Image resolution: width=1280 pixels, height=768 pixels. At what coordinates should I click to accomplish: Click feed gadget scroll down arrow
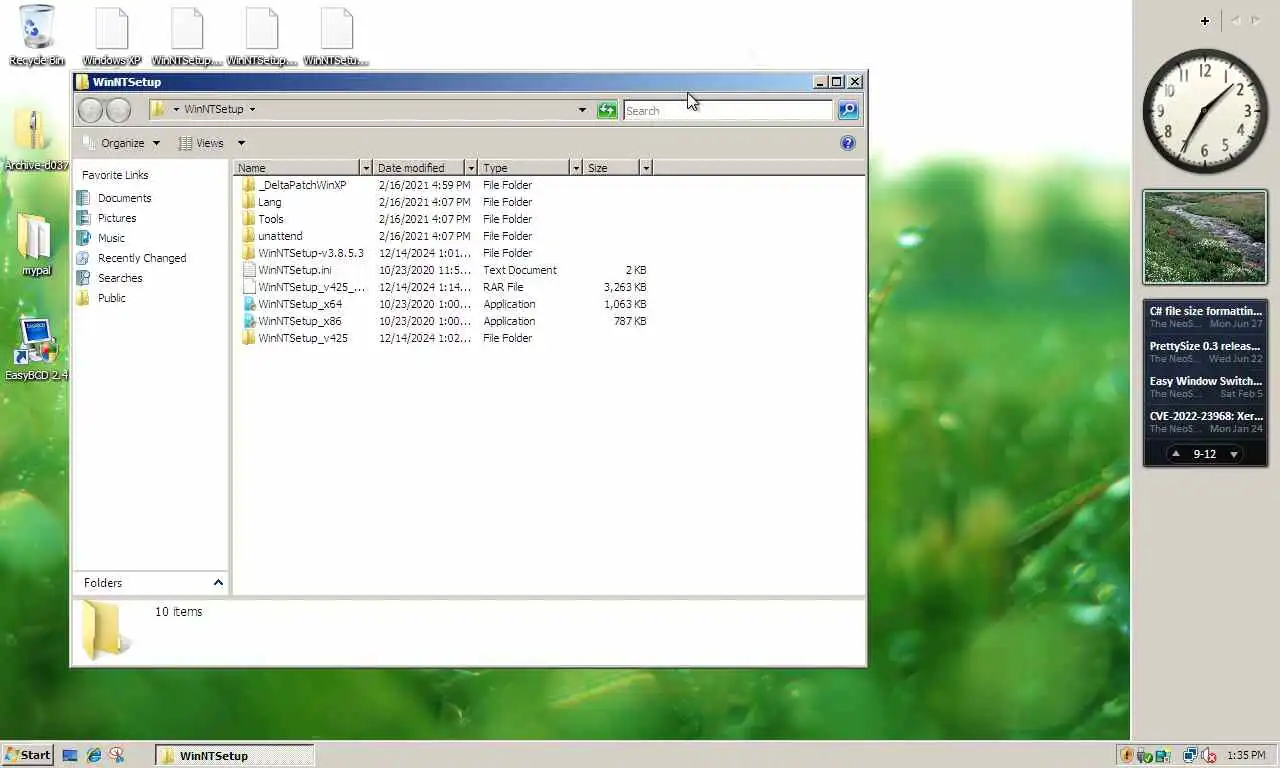1234,454
